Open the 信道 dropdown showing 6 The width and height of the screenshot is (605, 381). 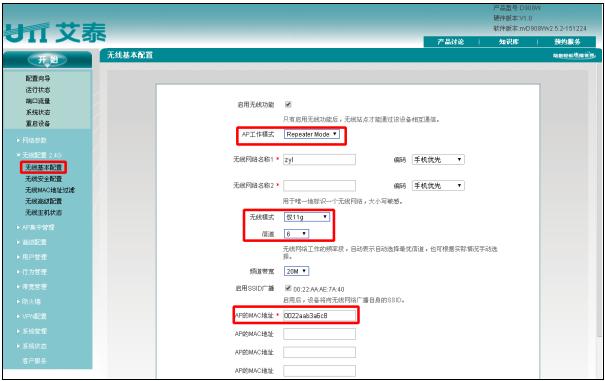(296, 234)
